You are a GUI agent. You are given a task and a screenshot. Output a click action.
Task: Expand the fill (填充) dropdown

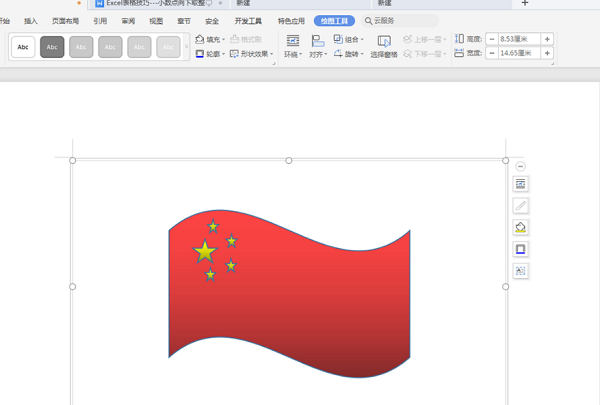[209, 40]
